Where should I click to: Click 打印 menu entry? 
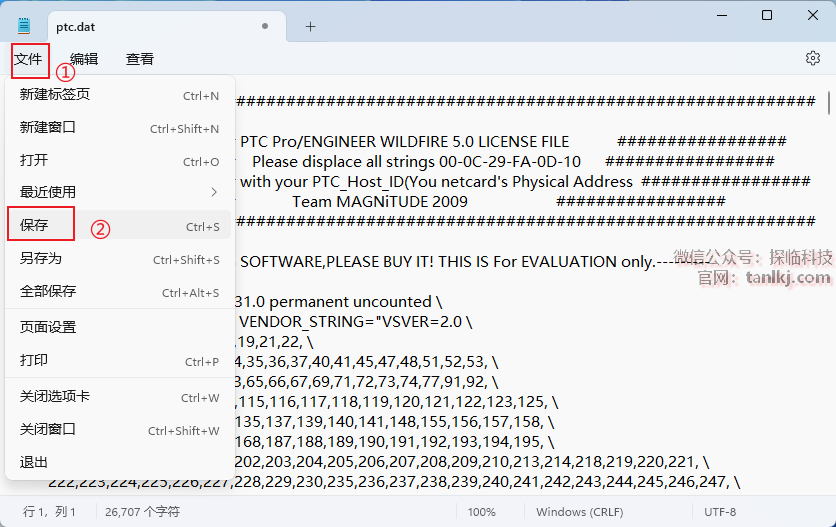[x=34, y=360]
